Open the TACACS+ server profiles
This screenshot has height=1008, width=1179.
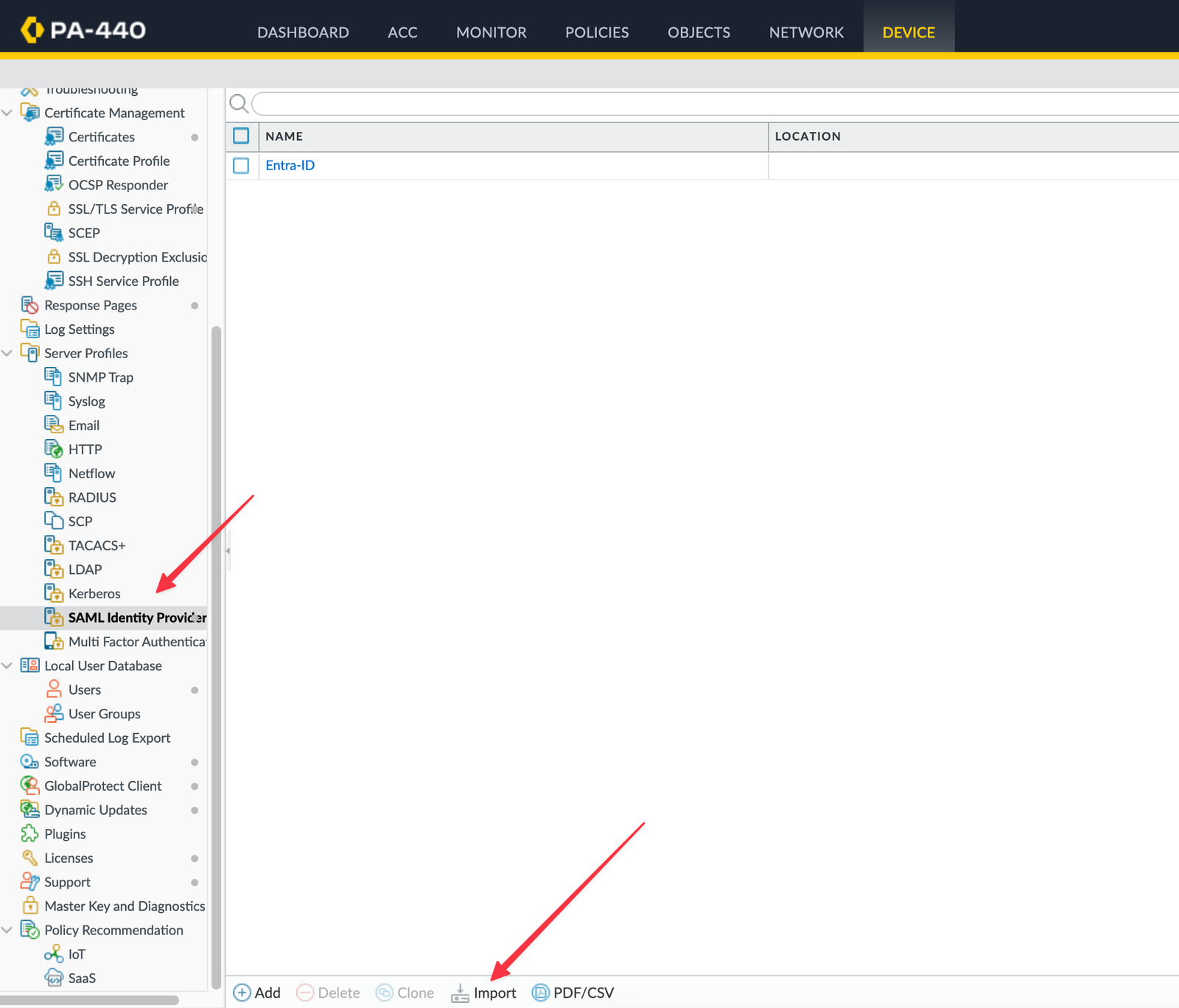[x=95, y=545]
